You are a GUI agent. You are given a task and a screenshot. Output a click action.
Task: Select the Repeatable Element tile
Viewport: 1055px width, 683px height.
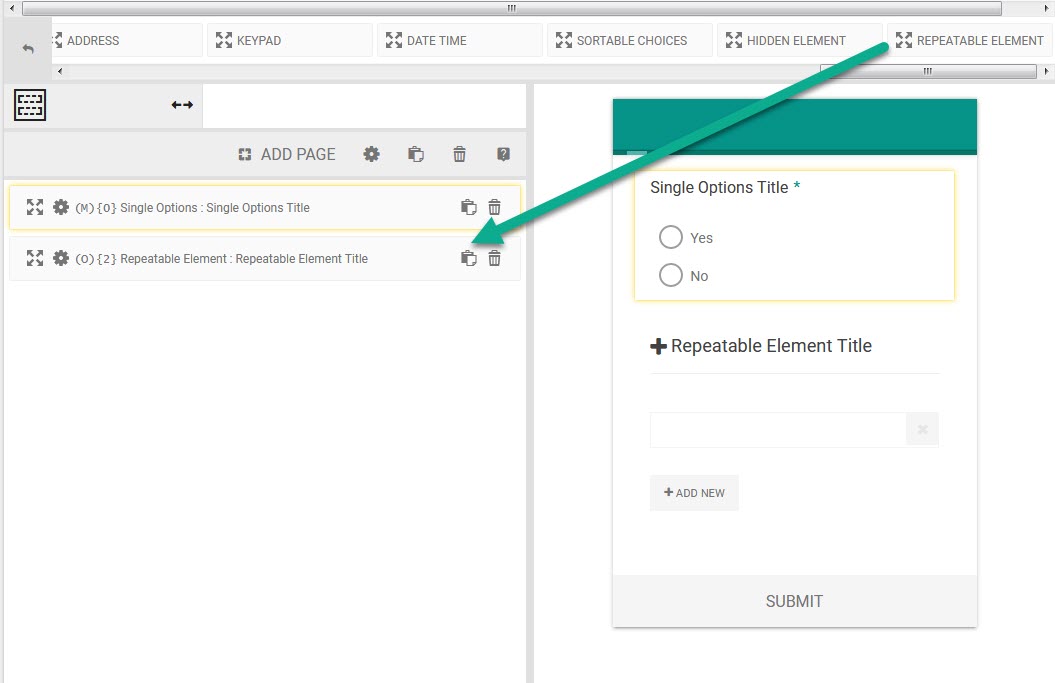970,40
